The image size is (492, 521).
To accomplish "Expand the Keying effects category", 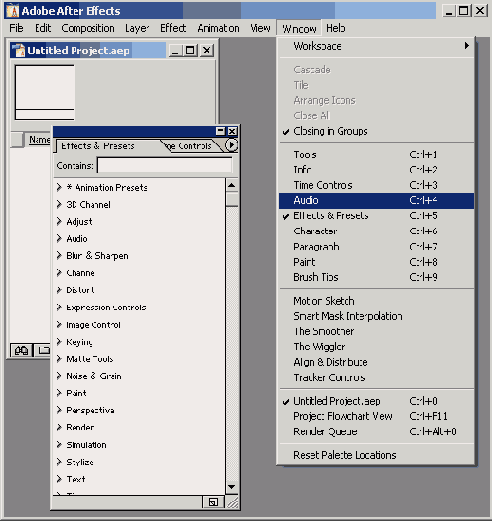I will click(x=59, y=342).
